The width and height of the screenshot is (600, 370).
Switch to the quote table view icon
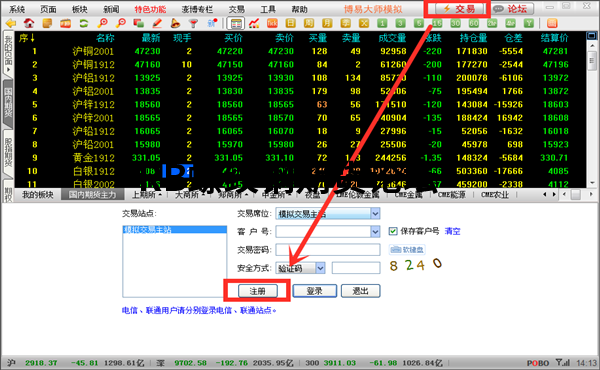point(236,23)
